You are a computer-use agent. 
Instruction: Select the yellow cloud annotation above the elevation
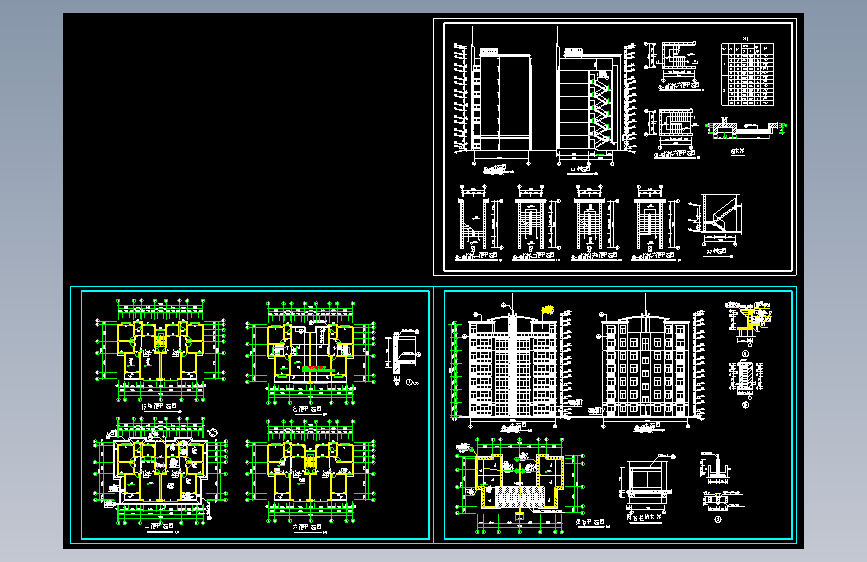(x=547, y=310)
